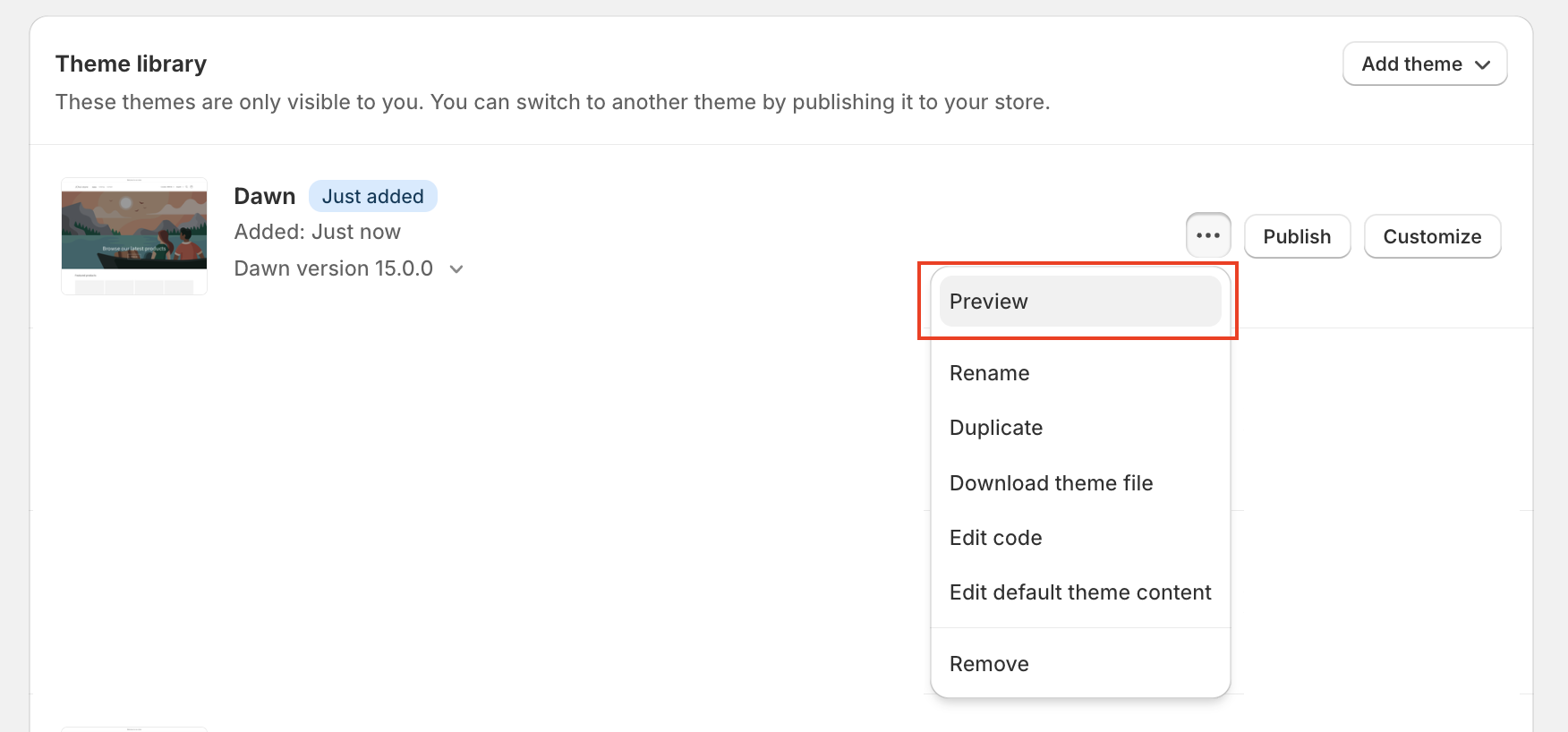Open Customize for the Dawn theme
Viewport: 1568px width, 732px height.
1432,236
